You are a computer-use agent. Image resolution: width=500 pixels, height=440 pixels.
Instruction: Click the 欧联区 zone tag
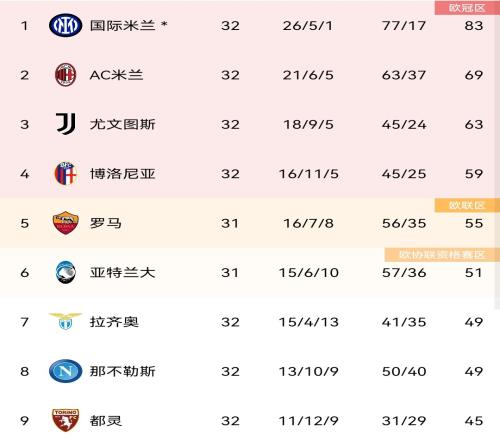pyautogui.click(x=467, y=205)
